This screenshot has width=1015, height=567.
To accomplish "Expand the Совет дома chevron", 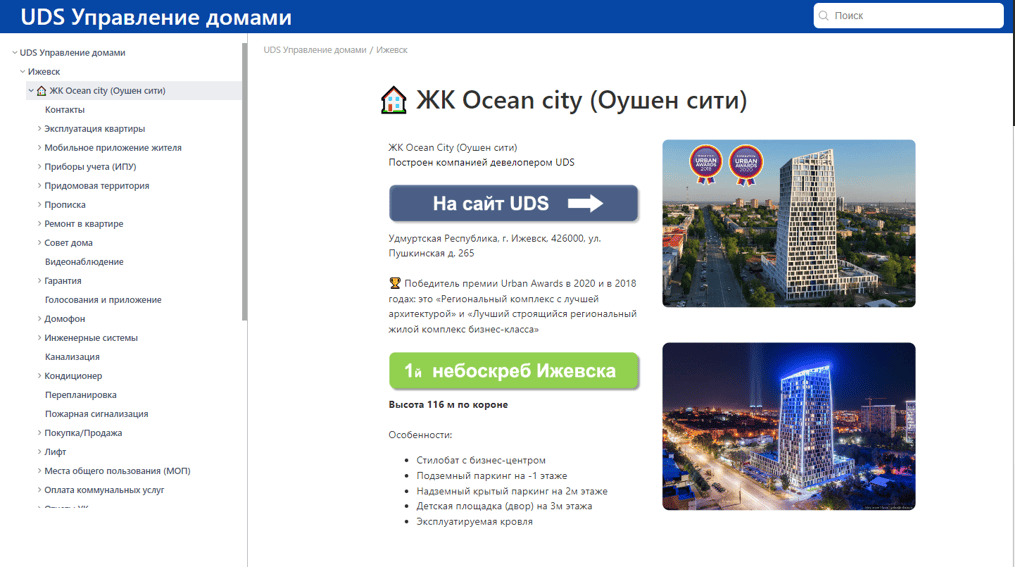I will pos(39,243).
